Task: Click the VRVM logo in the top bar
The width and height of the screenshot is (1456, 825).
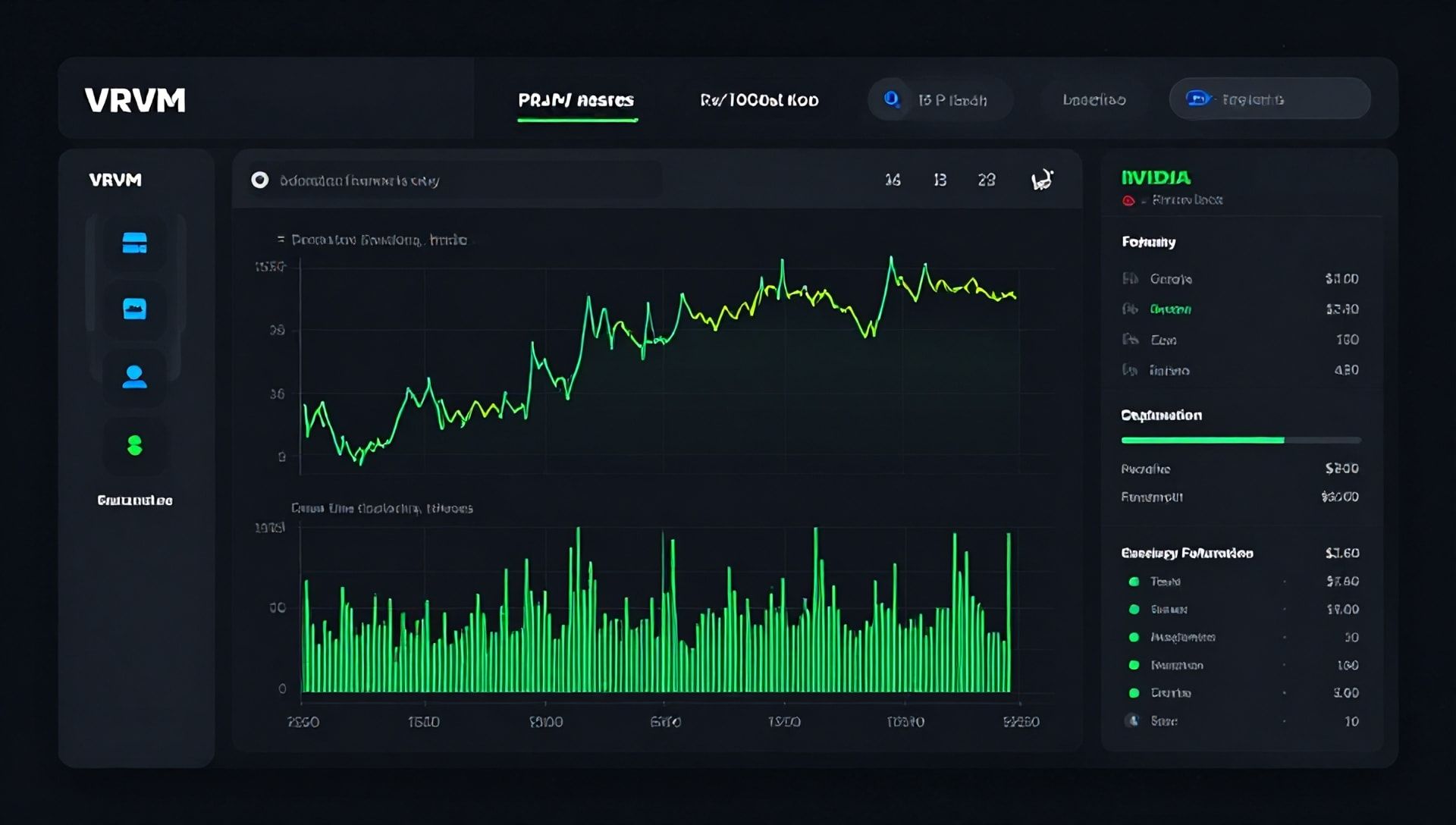Action: tap(133, 100)
